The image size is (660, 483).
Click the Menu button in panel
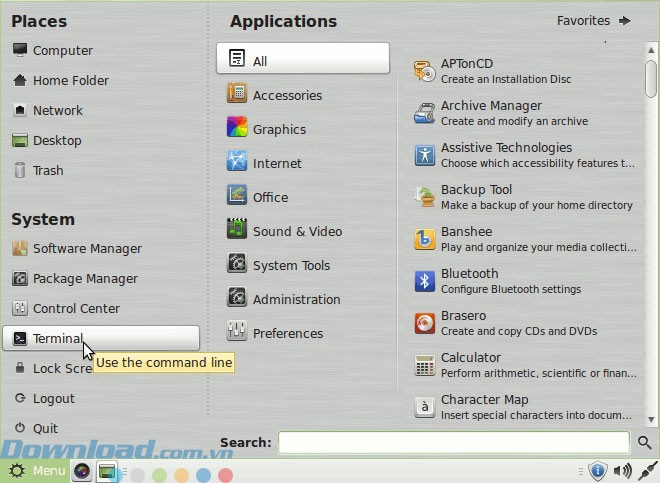(x=36, y=471)
